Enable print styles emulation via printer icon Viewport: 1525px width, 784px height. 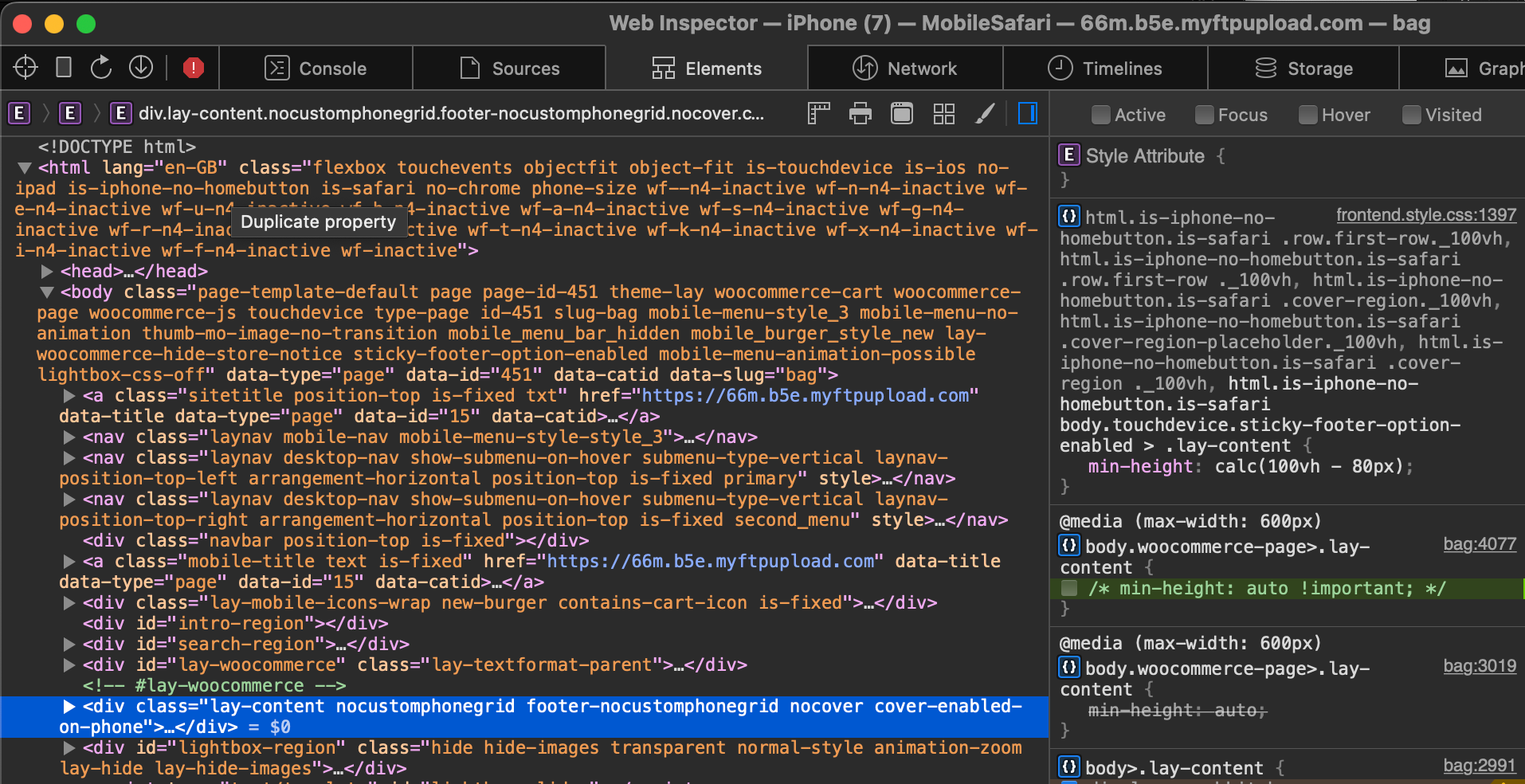(861, 113)
